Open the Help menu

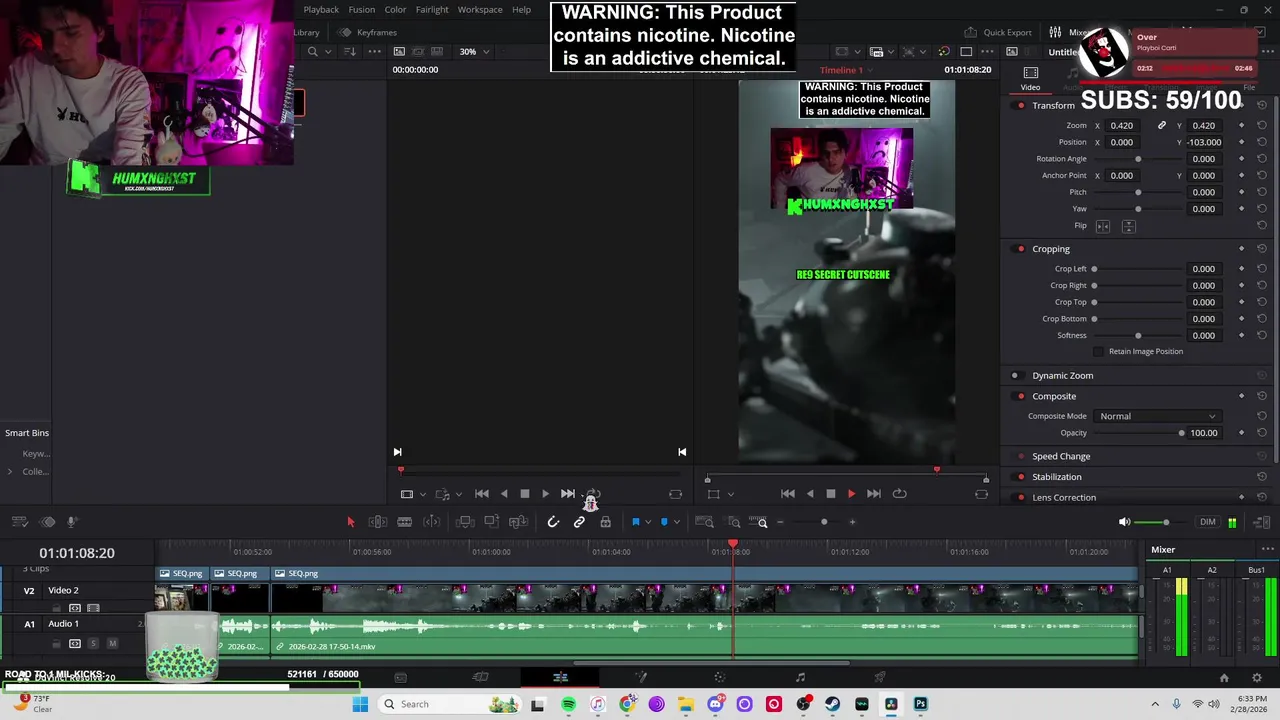click(x=522, y=9)
